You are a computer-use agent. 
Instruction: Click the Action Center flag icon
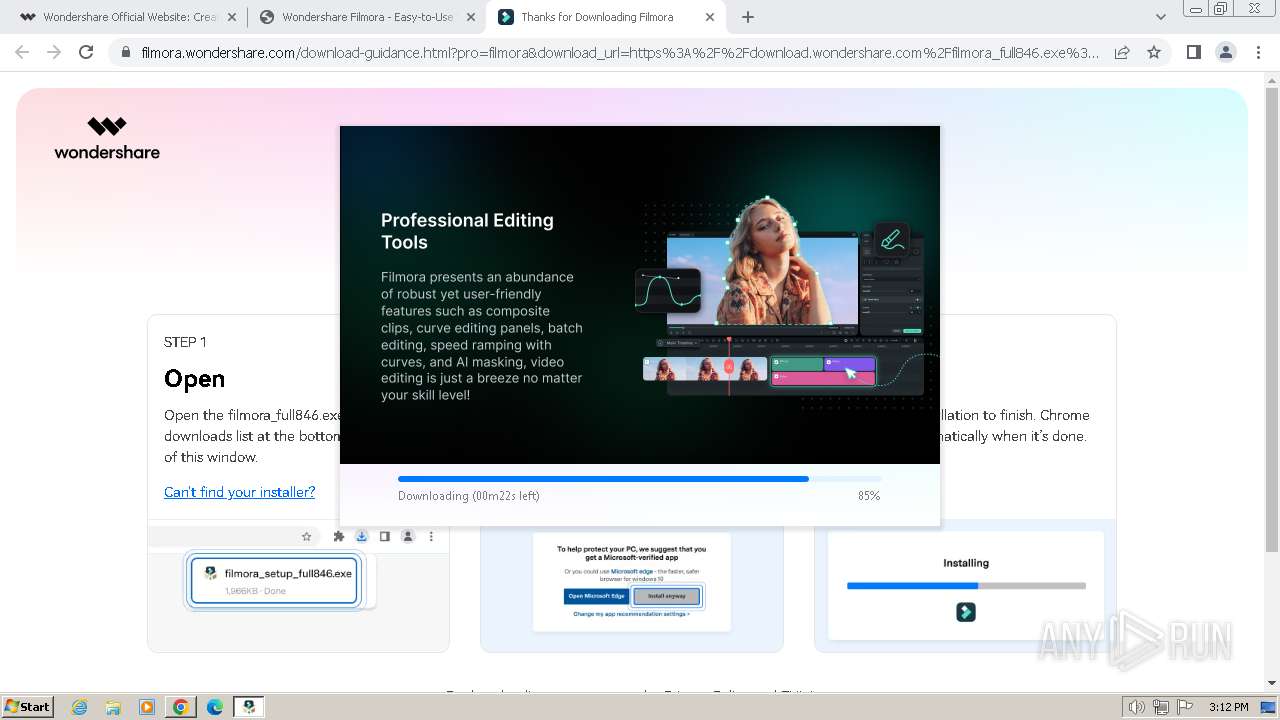tap(1184, 707)
